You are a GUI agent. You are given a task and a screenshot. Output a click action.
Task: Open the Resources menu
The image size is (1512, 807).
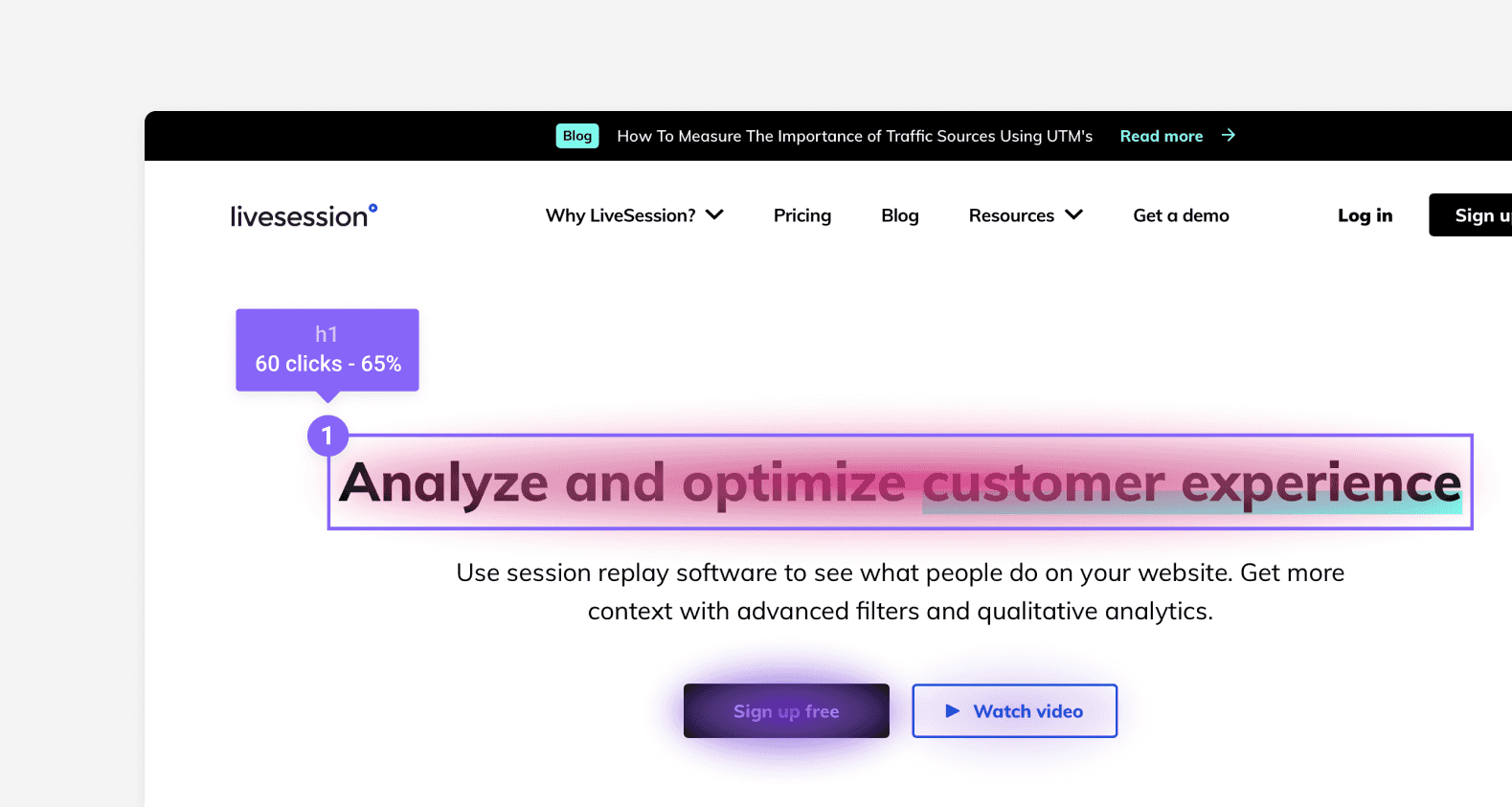pos(1011,215)
